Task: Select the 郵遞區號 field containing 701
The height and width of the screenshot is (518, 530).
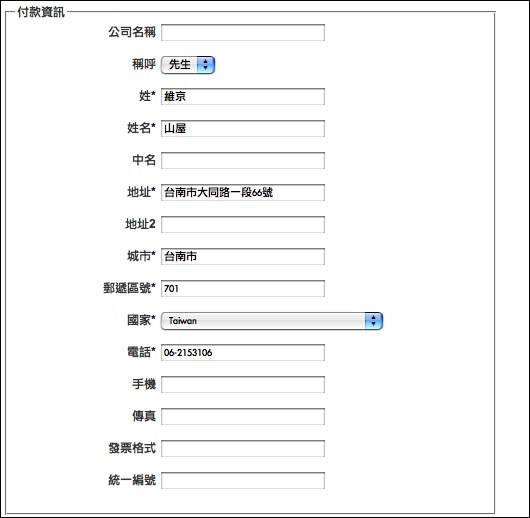Action: 243,288
